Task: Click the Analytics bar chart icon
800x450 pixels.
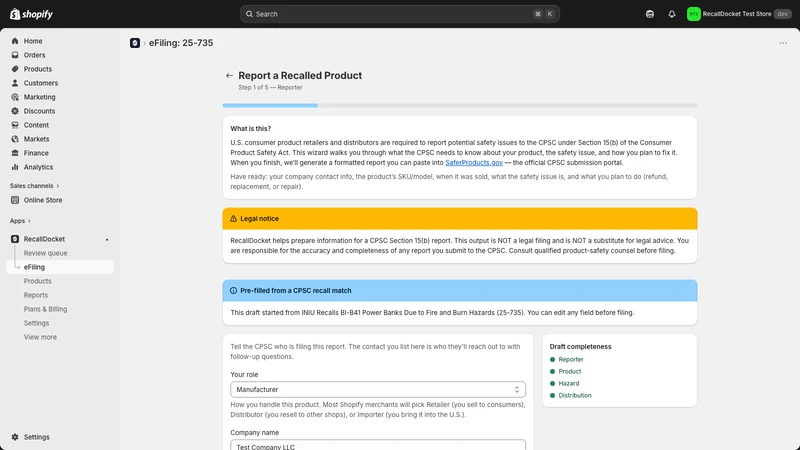Action: (x=15, y=167)
